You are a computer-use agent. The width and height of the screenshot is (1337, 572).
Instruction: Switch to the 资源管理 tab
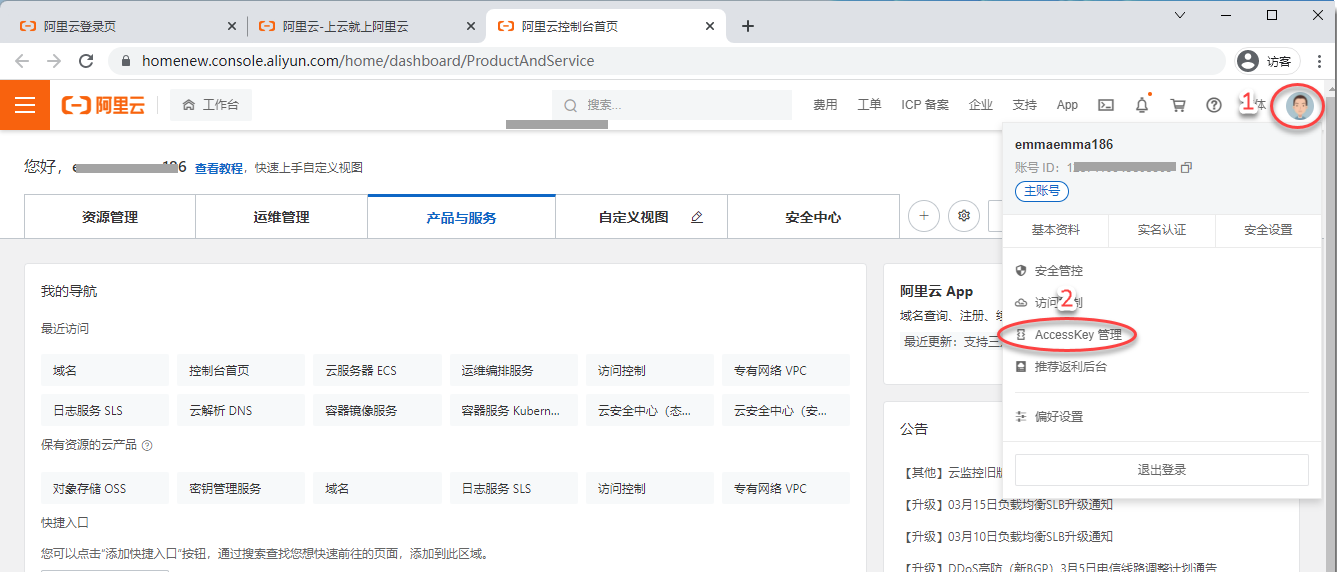pos(110,217)
